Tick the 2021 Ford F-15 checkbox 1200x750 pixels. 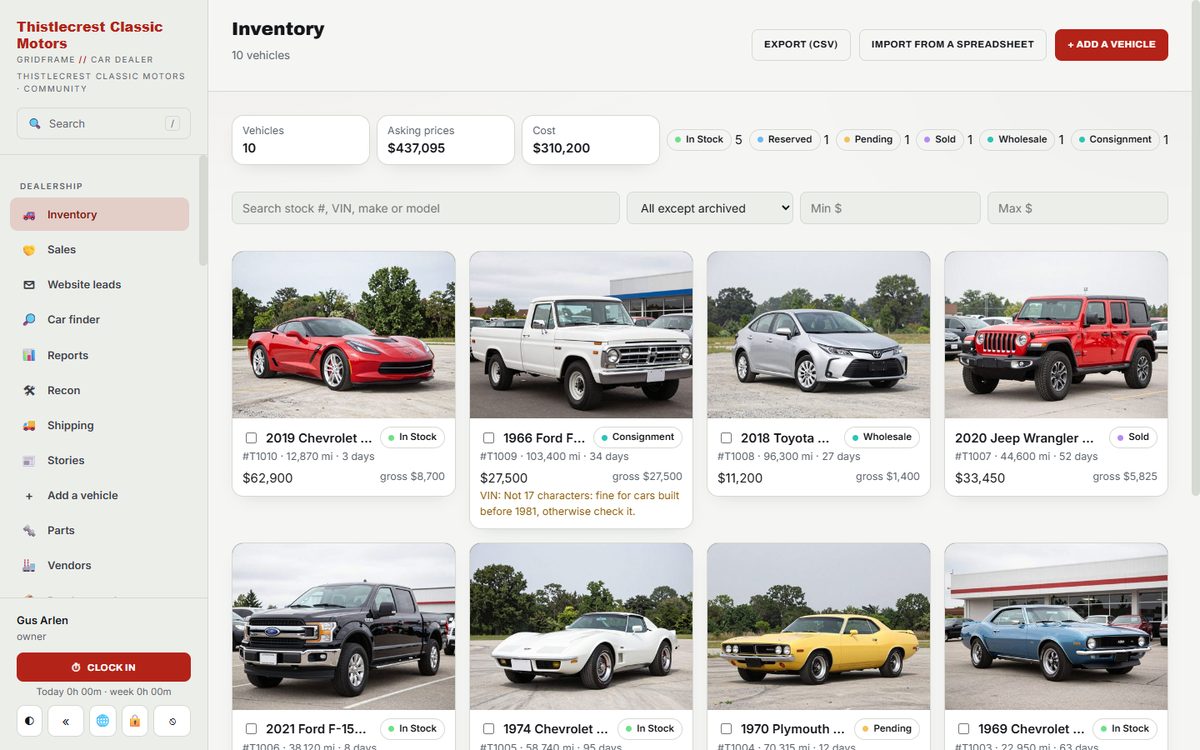point(251,729)
